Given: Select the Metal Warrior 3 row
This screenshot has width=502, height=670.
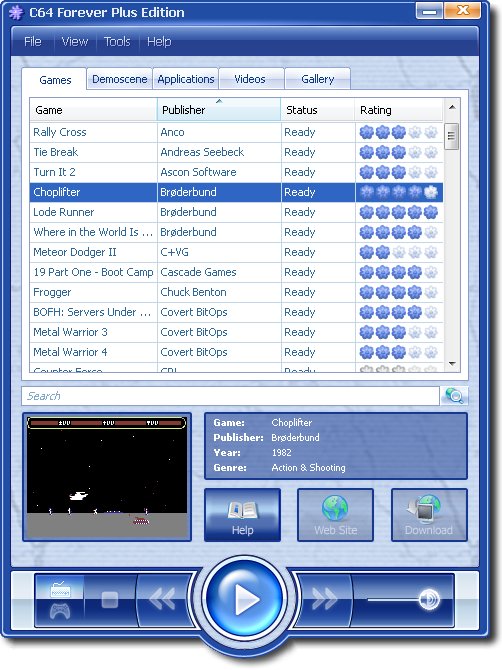Looking at the screenshot, I should pos(236,332).
